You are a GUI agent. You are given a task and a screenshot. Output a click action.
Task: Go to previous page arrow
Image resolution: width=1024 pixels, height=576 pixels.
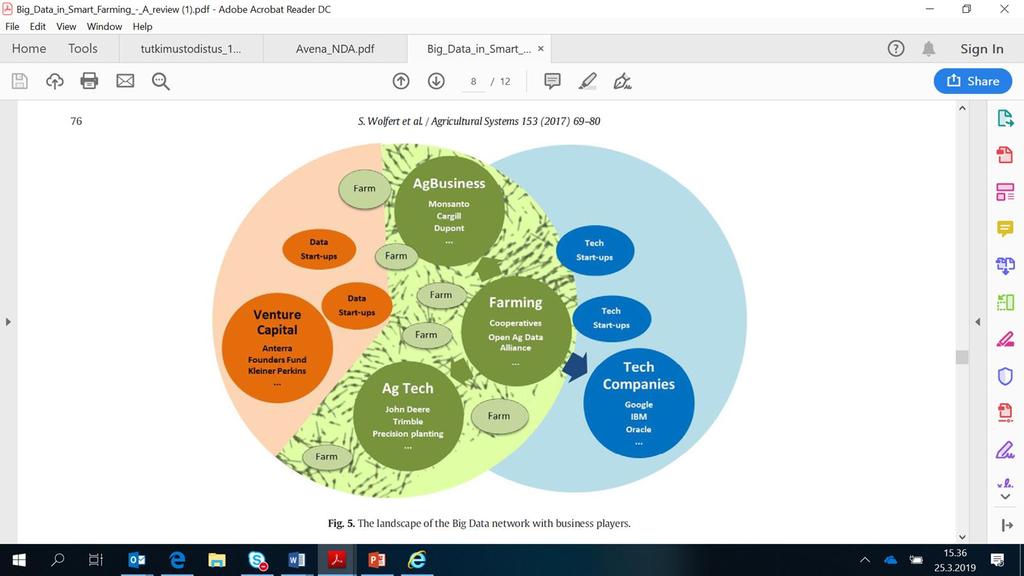click(x=401, y=81)
